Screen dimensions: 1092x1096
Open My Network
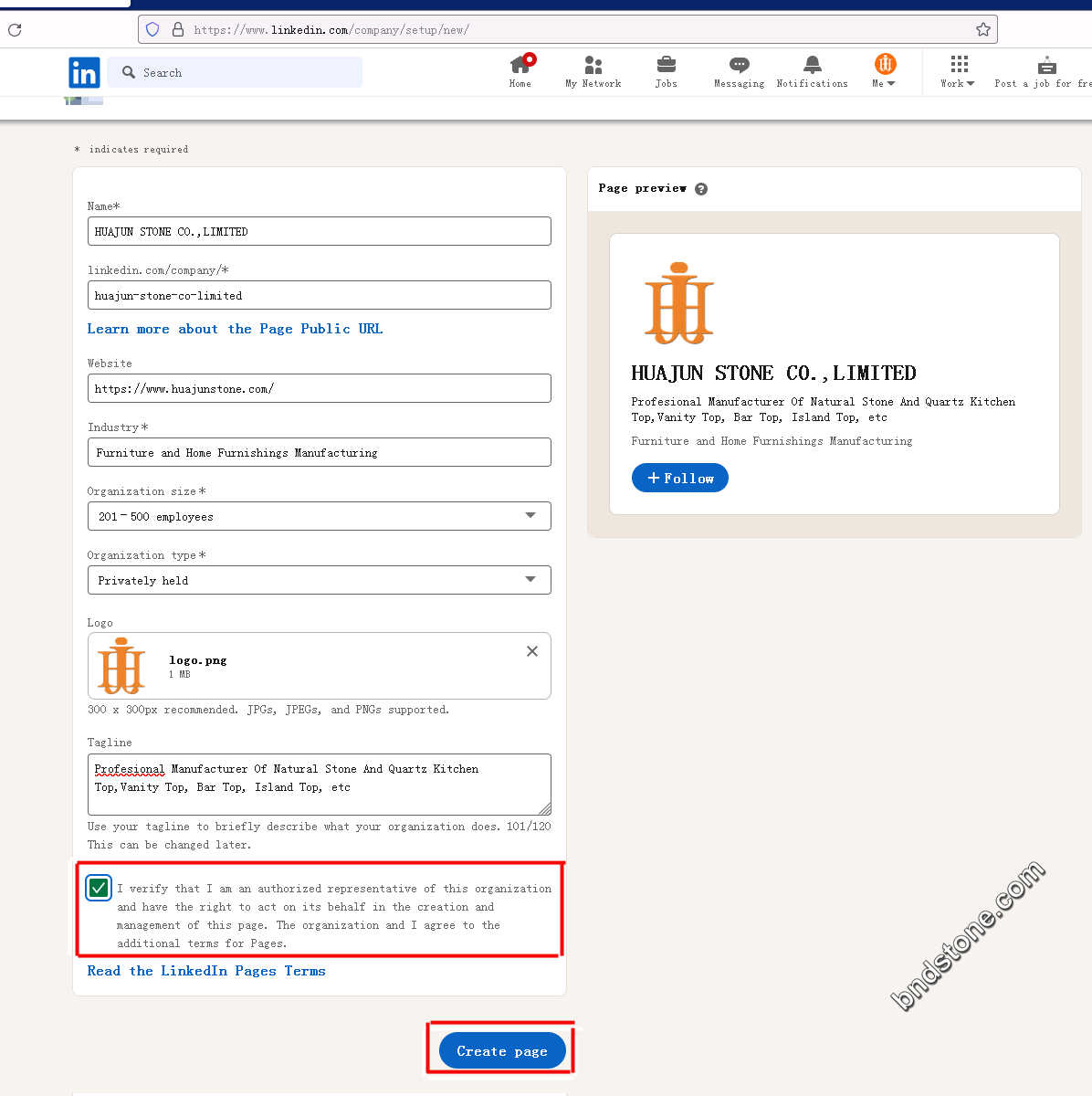(x=593, y=71)
